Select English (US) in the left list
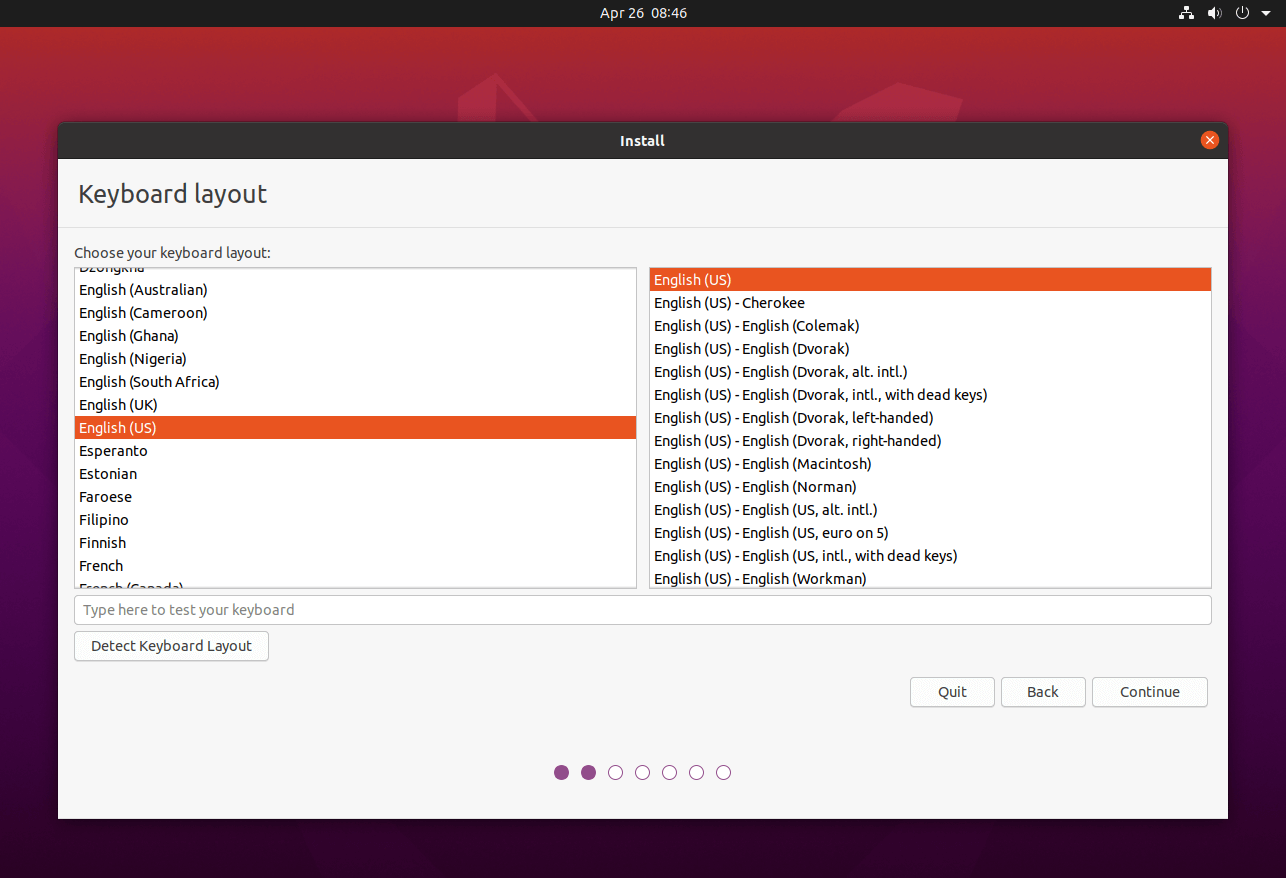The height and width of the screenshot is (878, 1286). point(355,428)
